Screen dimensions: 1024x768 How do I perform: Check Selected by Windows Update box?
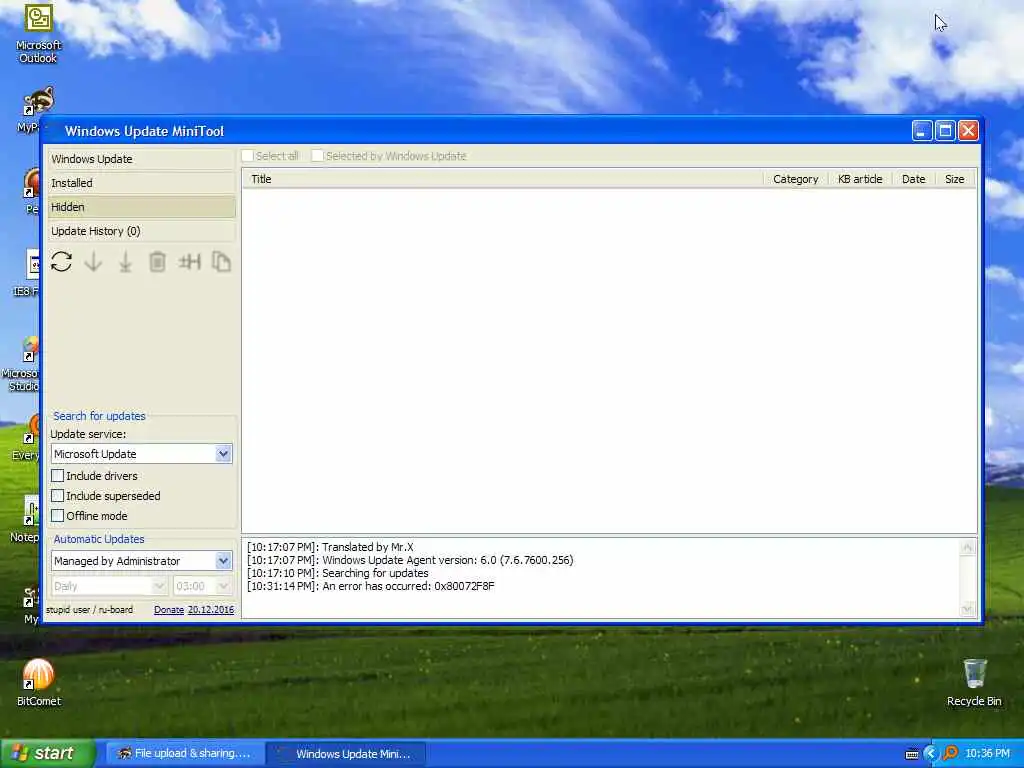(x=317, y=155)
